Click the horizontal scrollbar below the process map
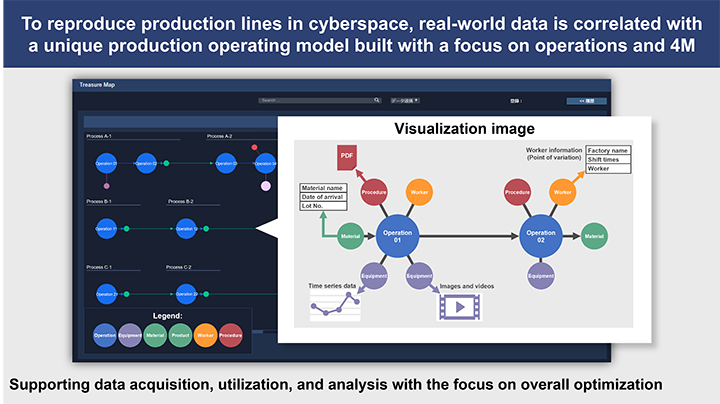This screenshot has height=404, width=720. coord(257,331)
